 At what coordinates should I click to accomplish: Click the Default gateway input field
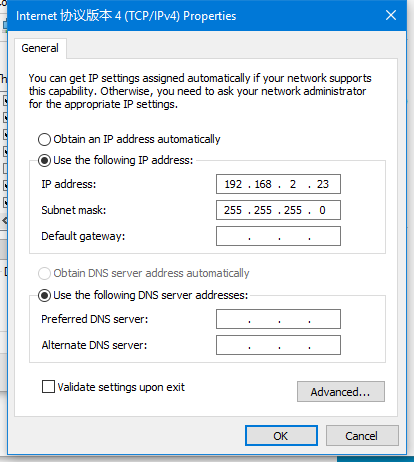[278, 236]
